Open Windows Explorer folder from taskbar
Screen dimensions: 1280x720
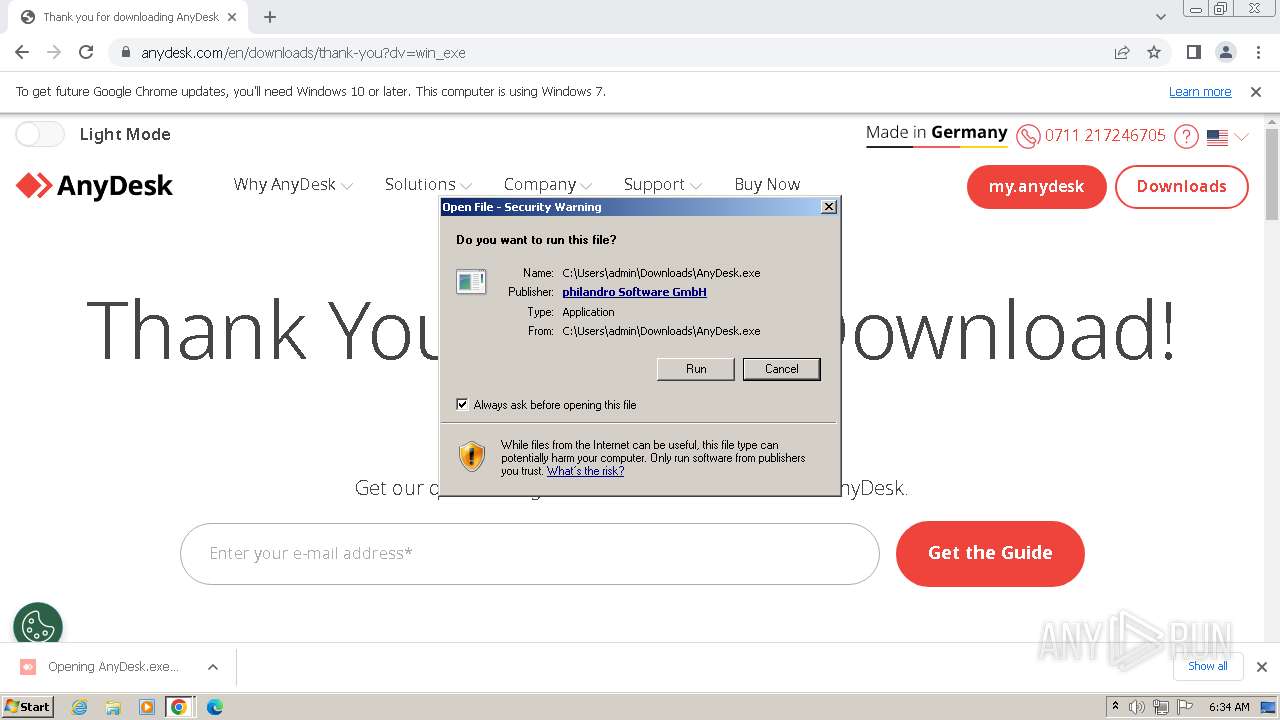click(113, 707)
